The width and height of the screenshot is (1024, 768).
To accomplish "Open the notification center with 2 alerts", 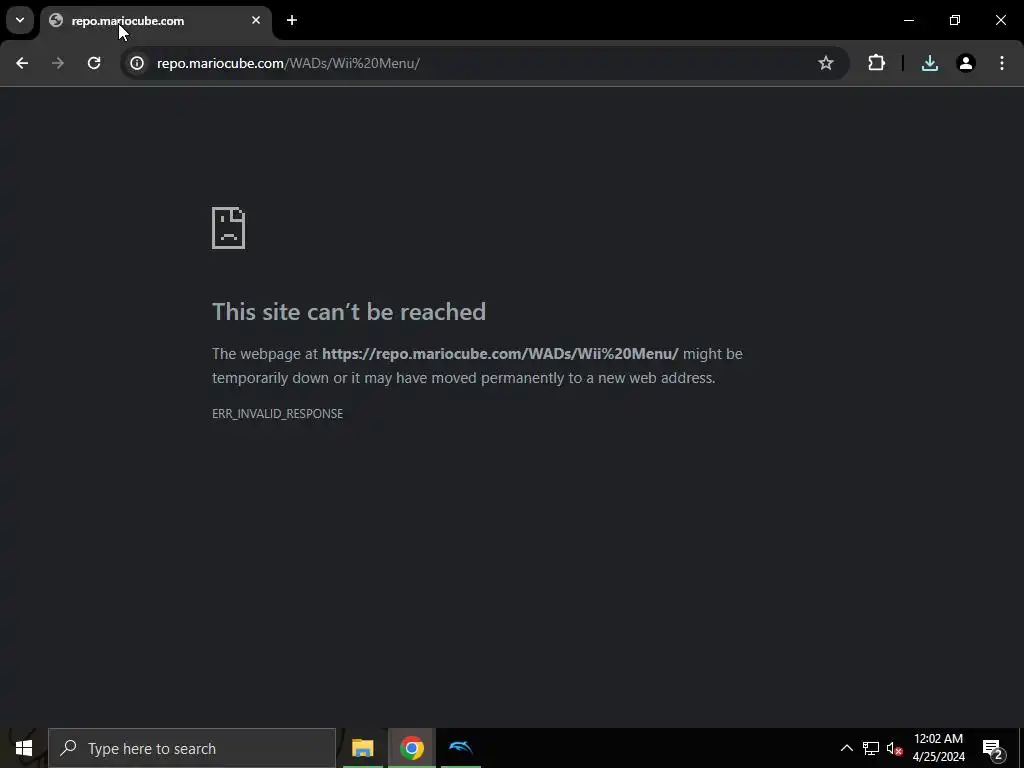I will coord(993,749).
